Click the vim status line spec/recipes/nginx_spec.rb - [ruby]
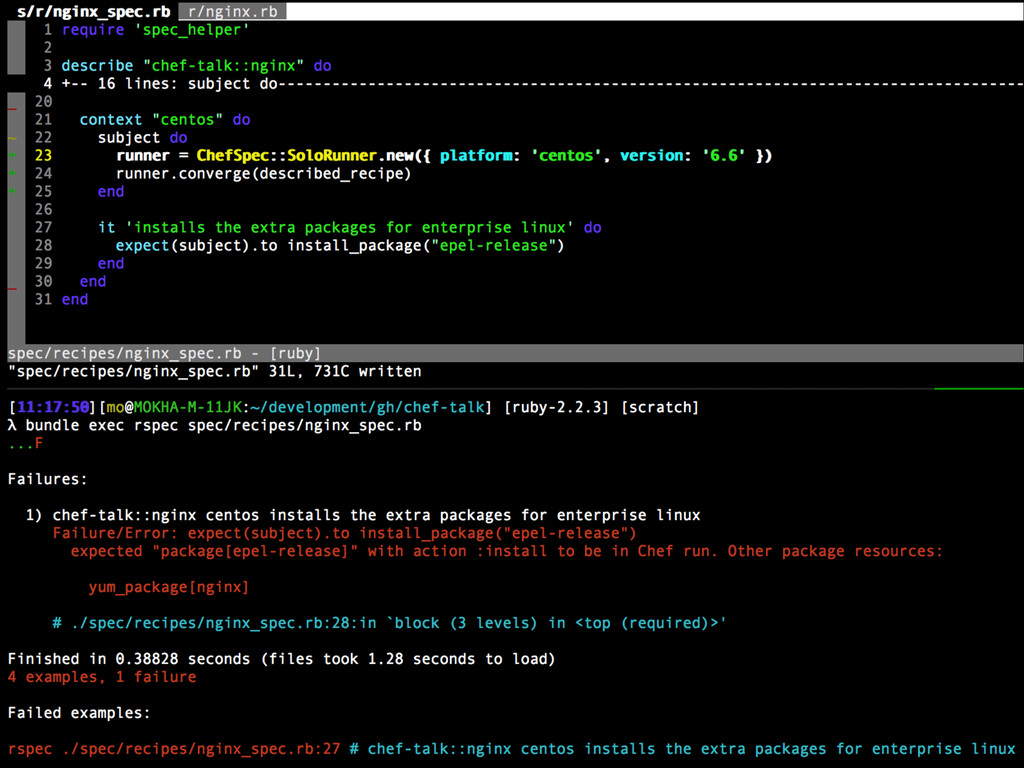The image size is (1024, 768). [515, 353]
